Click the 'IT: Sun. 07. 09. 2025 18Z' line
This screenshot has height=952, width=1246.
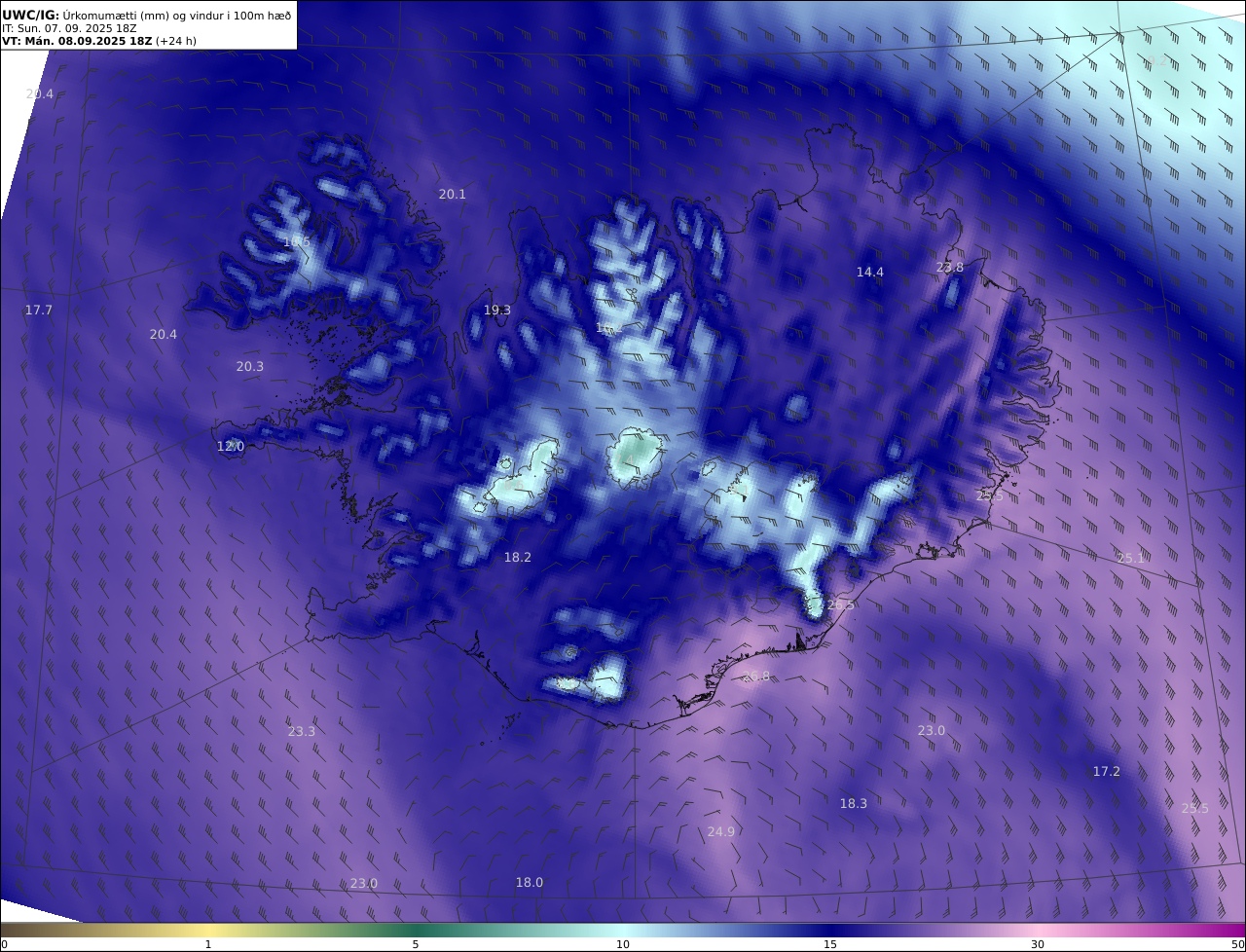(69, 28)
